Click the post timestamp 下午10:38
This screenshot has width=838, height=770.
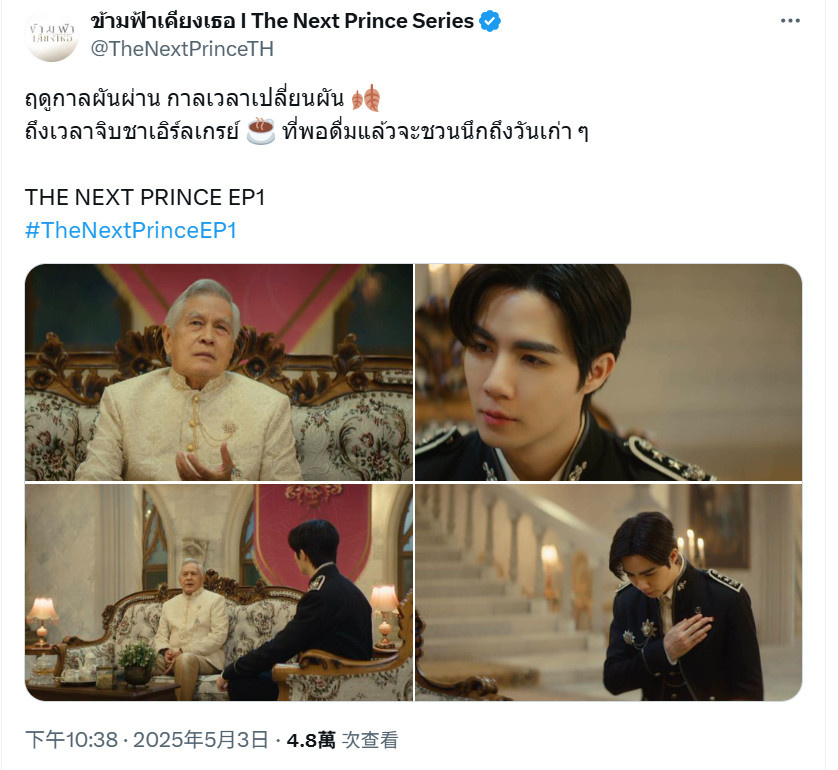72,740
